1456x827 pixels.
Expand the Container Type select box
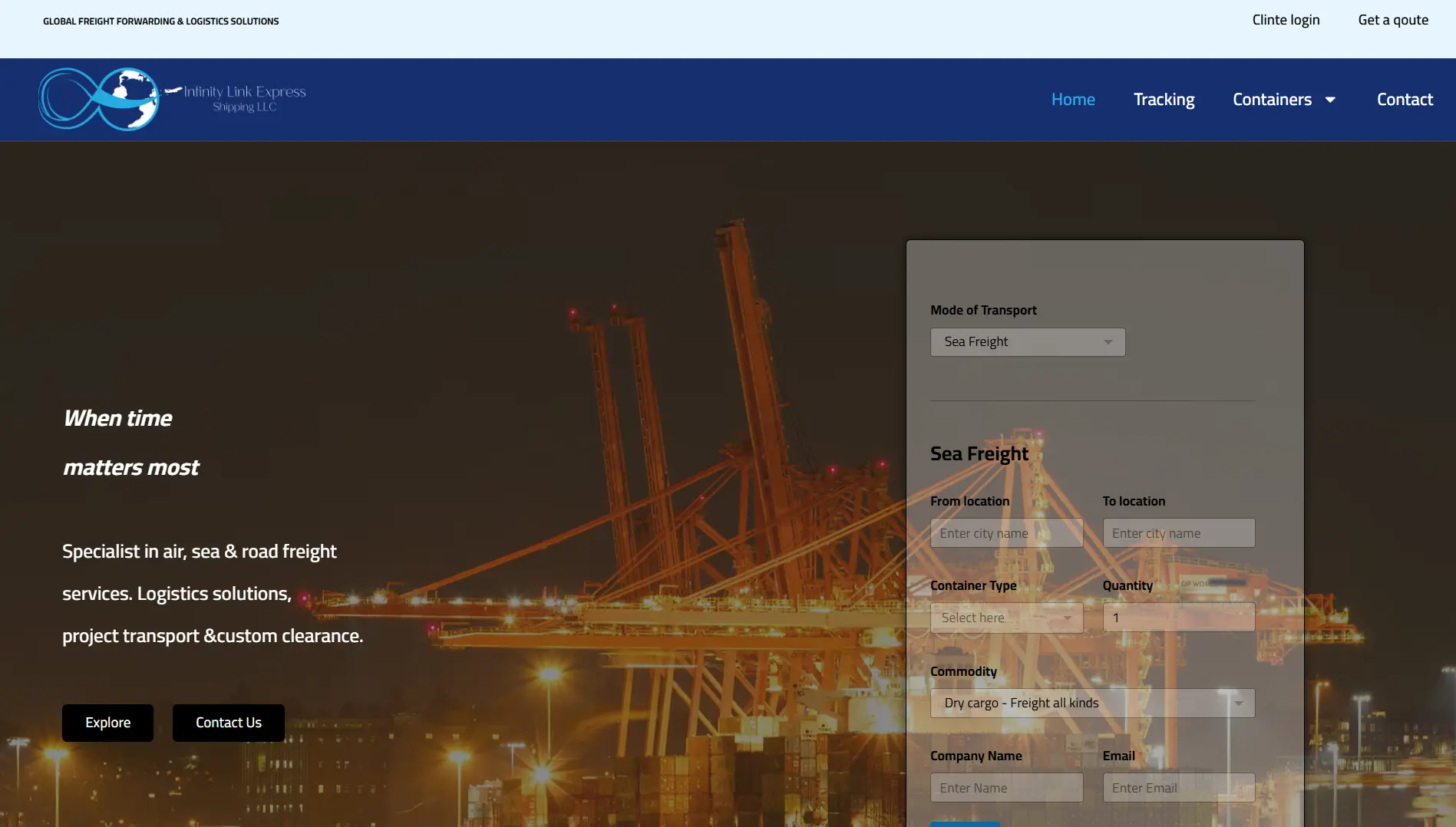pos(1005,618)
